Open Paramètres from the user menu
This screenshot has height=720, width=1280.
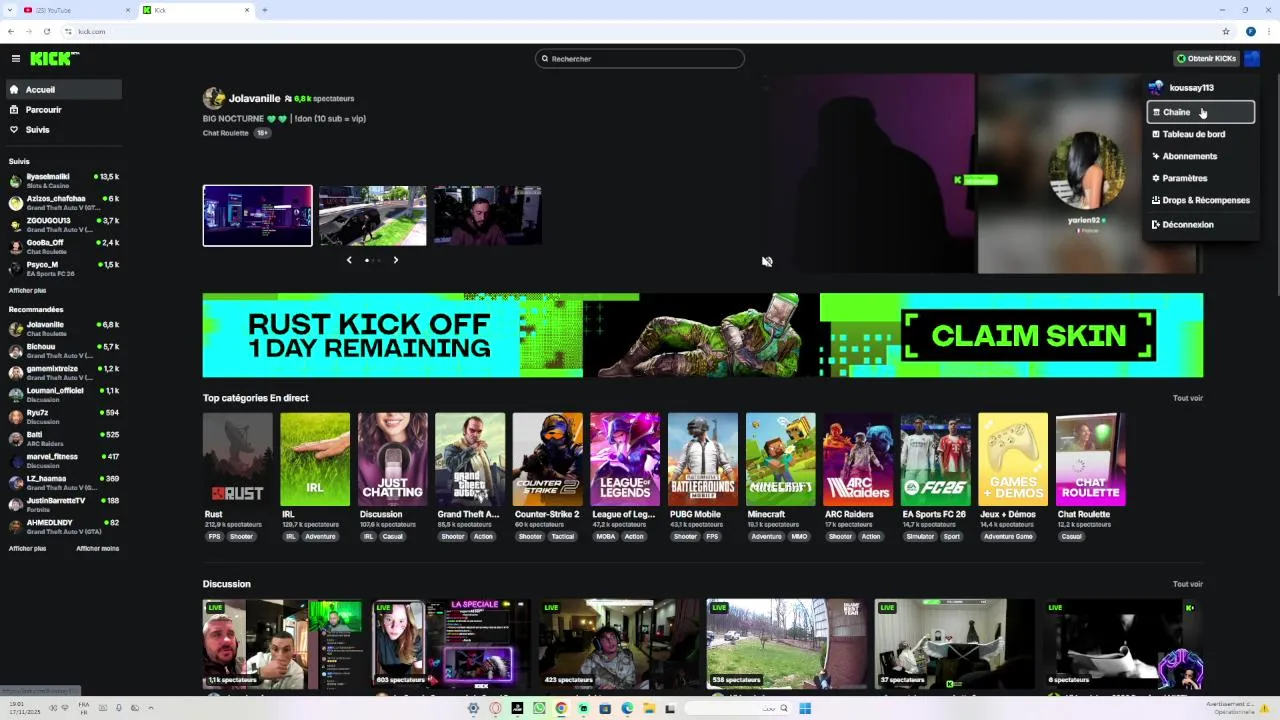pos(1200,178)
